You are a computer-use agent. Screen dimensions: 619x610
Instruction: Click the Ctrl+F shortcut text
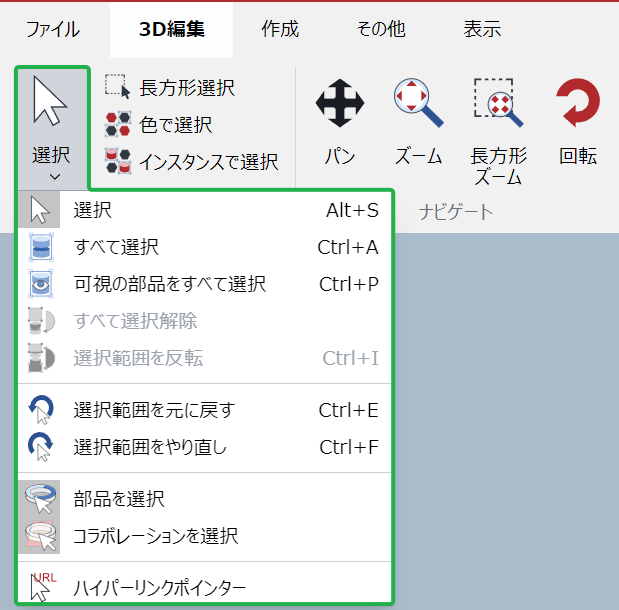[349, 447]
